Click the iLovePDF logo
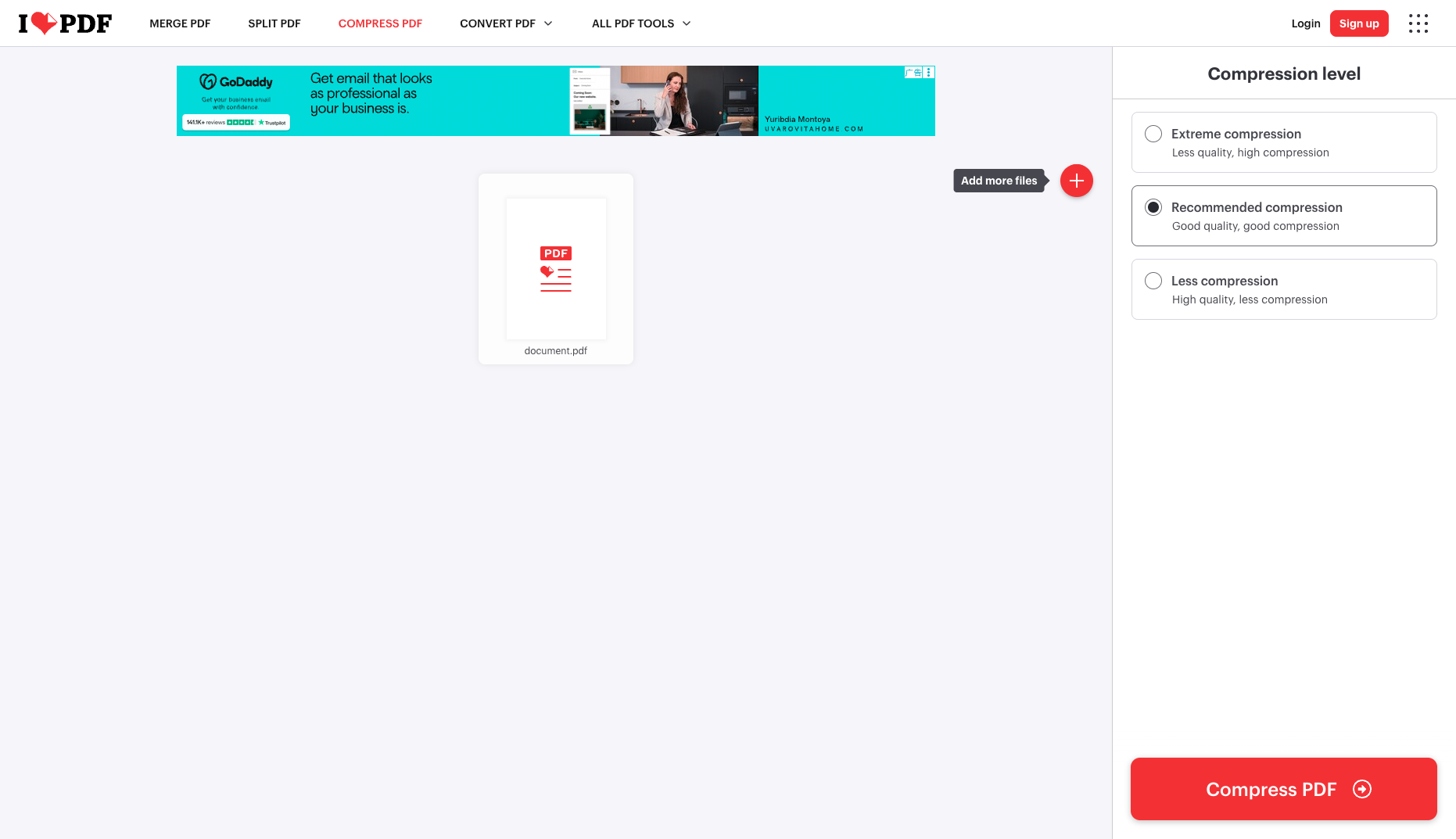 pyautogui.click(x=65, y=23)
